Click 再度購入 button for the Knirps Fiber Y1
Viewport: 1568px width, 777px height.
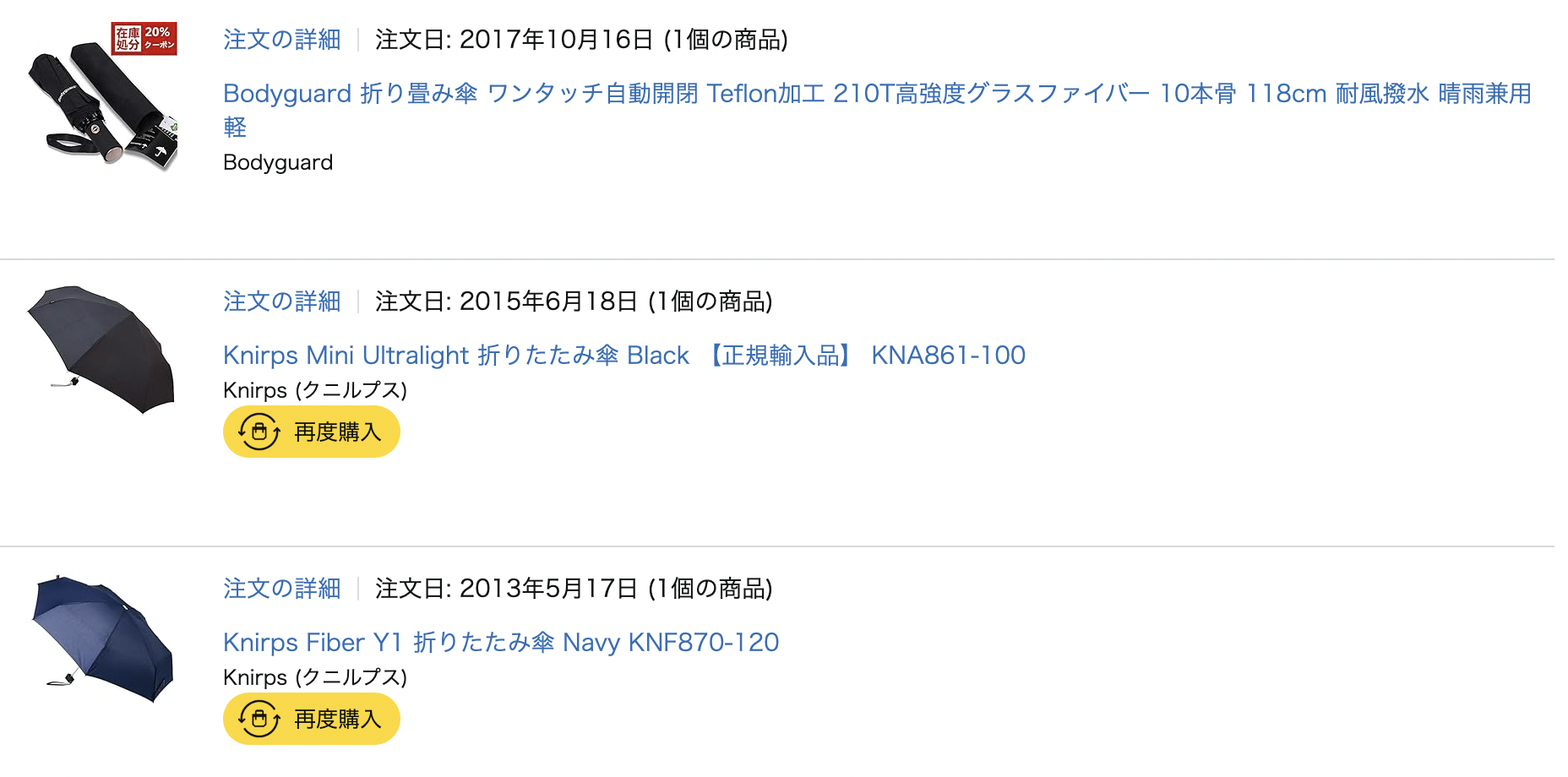(x=312, y=719)
